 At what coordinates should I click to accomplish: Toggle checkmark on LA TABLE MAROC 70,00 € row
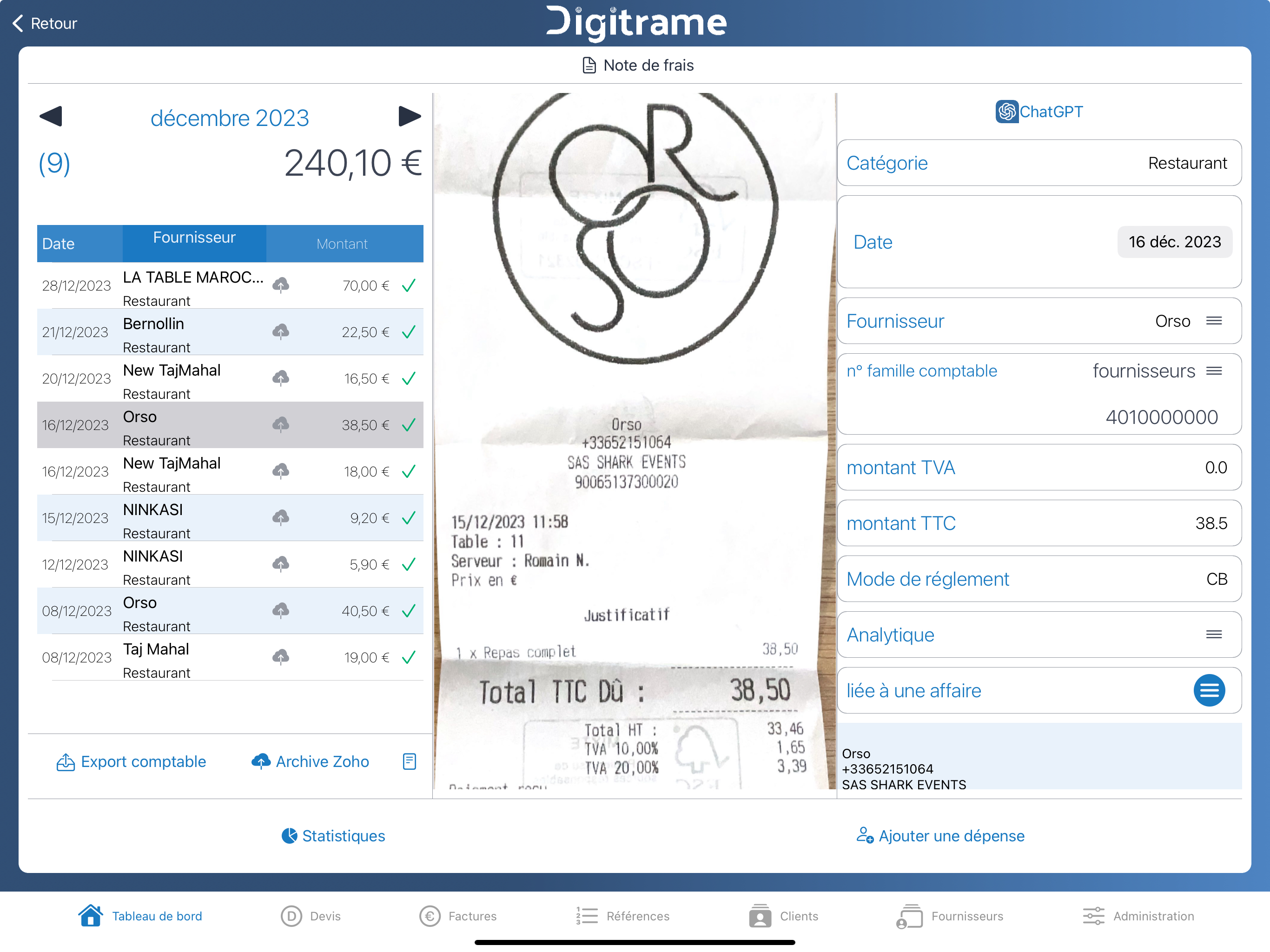(x=409, y=285)
